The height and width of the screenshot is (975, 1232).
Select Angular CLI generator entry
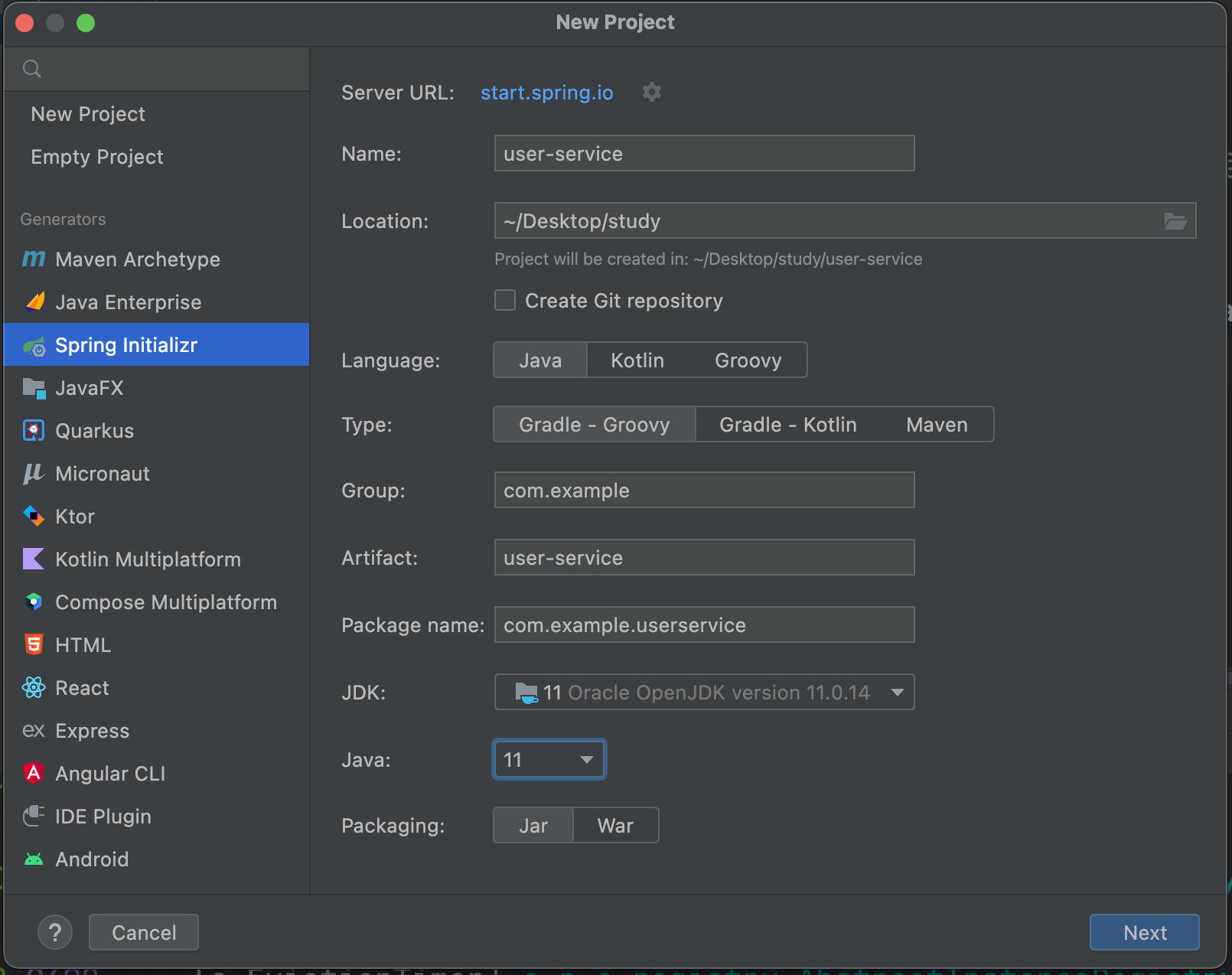pos(157,773)
